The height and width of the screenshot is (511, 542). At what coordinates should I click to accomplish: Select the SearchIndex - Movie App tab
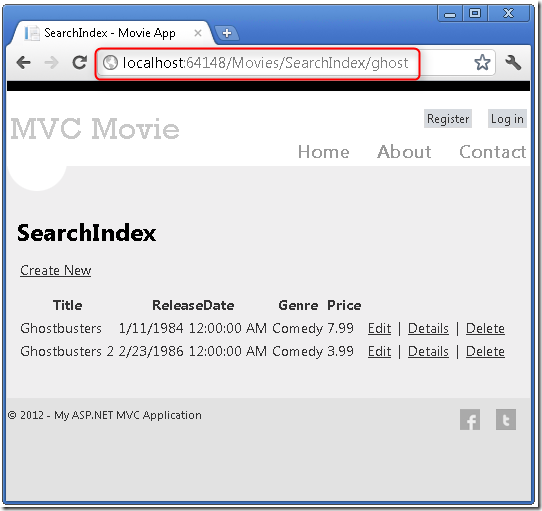[x=110, y=33]
